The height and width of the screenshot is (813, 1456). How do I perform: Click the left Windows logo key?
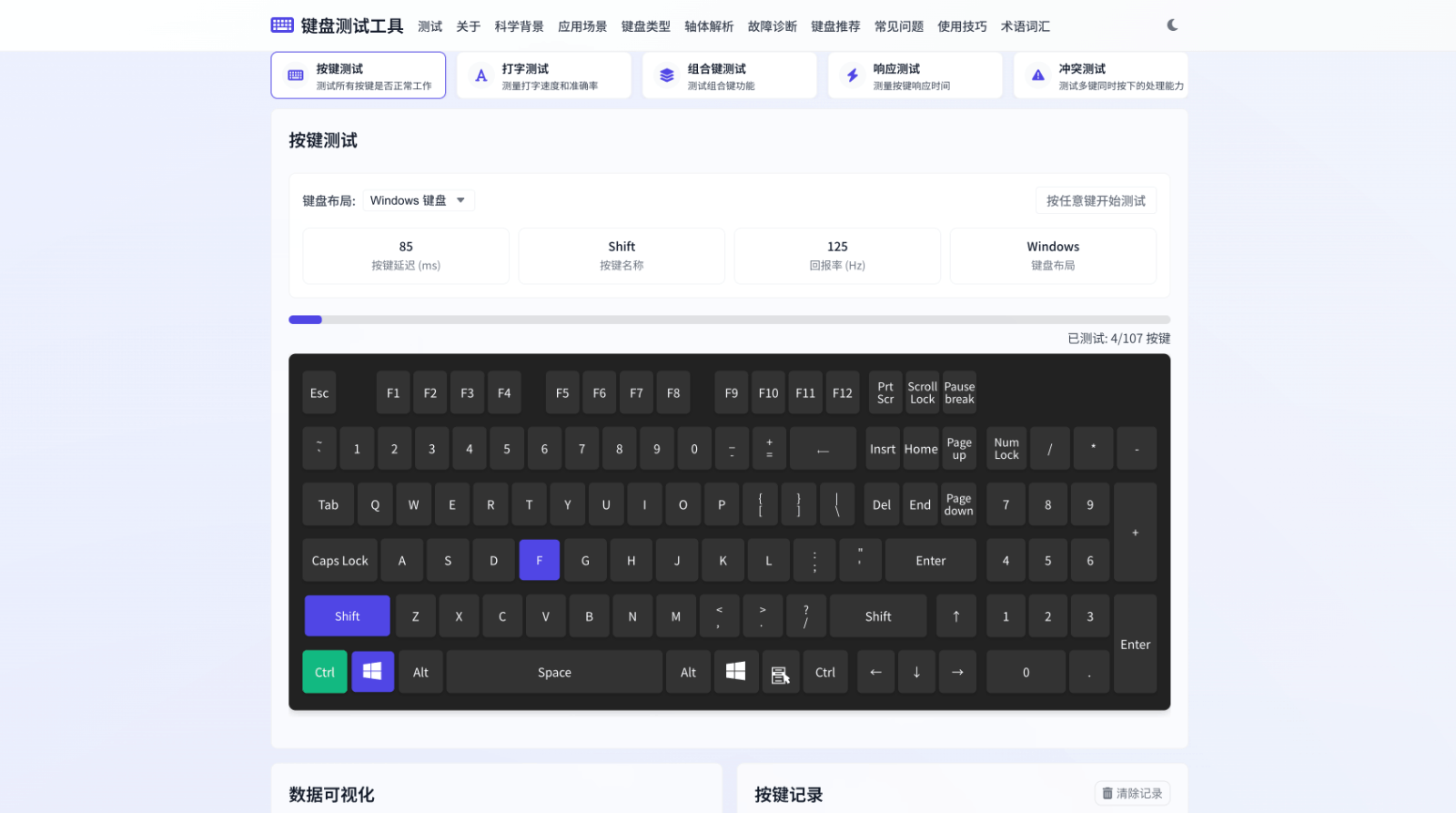click(x=372, y=672)
